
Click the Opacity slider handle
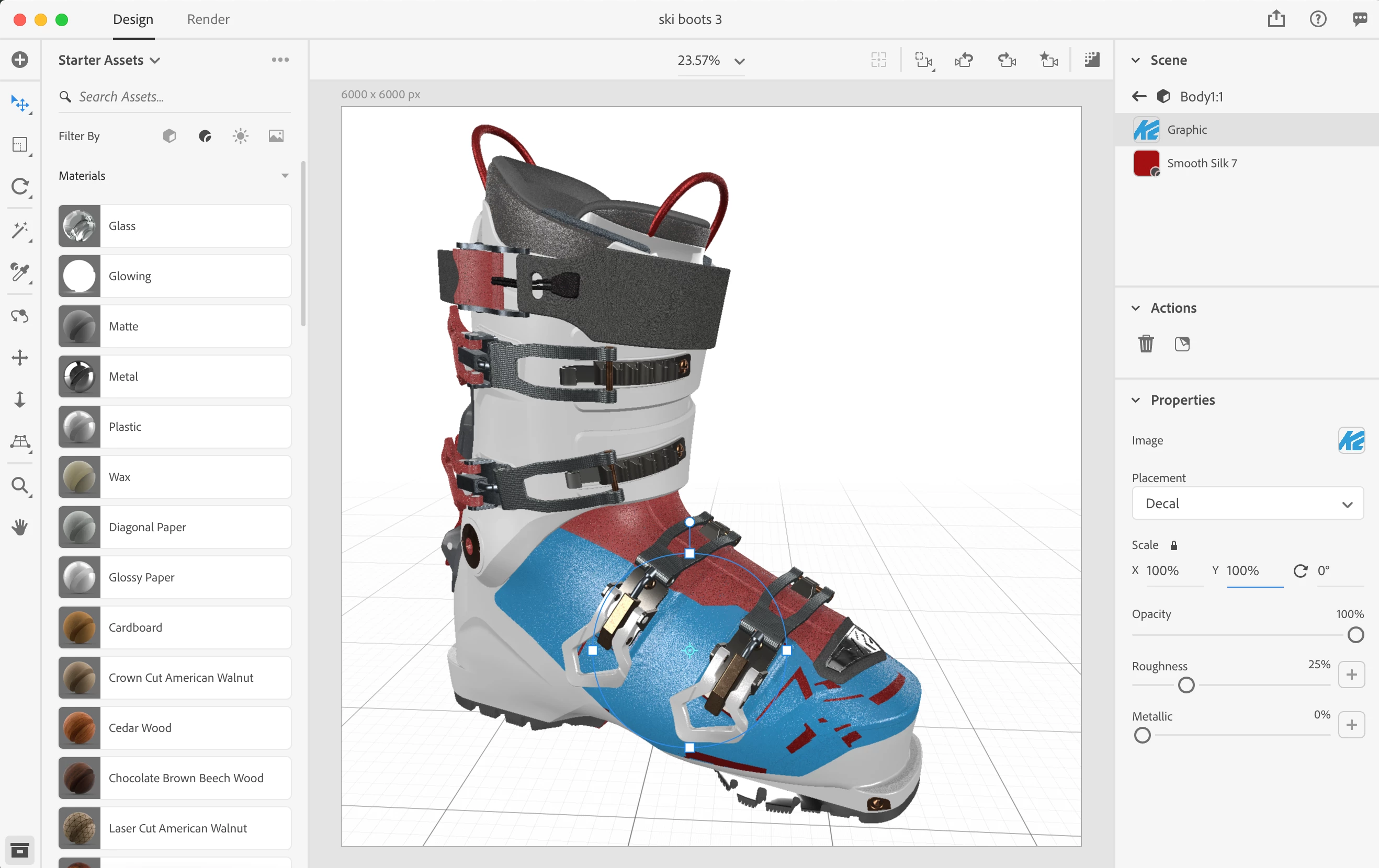click(1355, 634)
